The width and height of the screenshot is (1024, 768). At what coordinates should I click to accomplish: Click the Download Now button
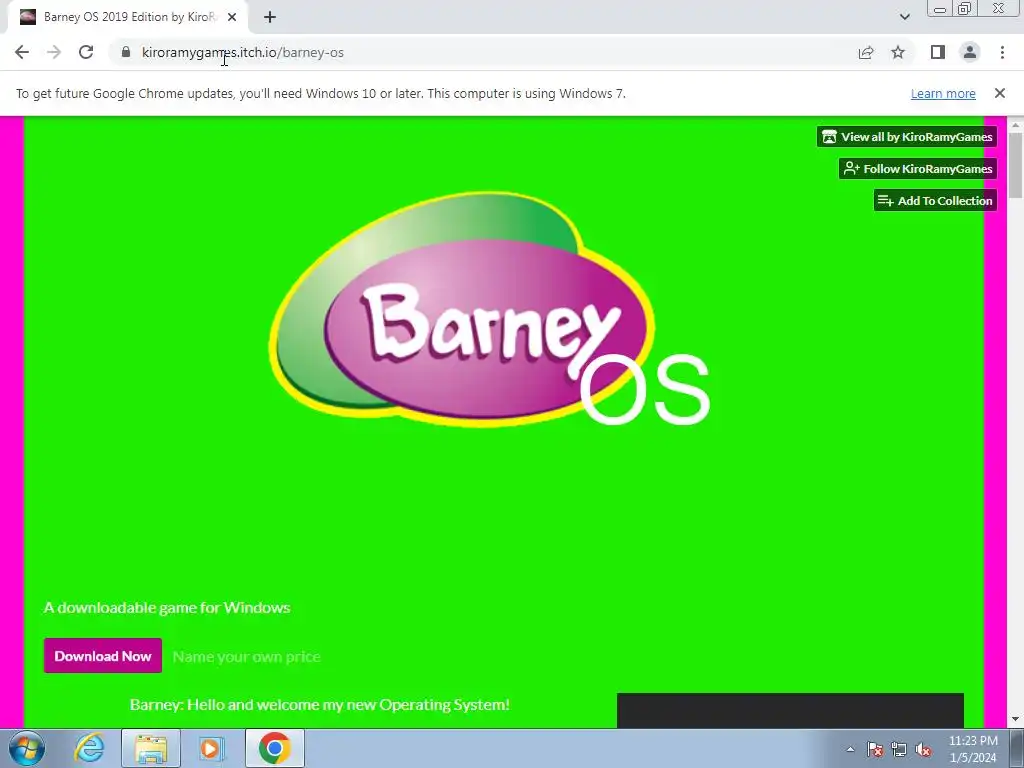(x=103, y=656)
